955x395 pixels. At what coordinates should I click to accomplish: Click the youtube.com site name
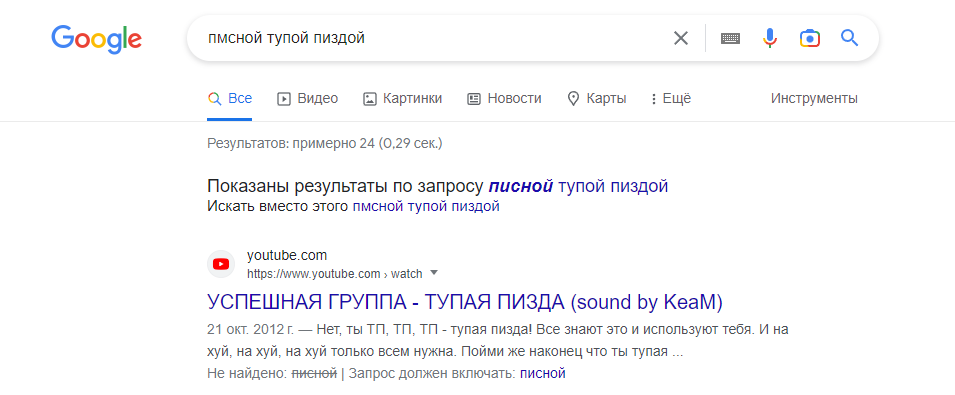click(287, 256)
